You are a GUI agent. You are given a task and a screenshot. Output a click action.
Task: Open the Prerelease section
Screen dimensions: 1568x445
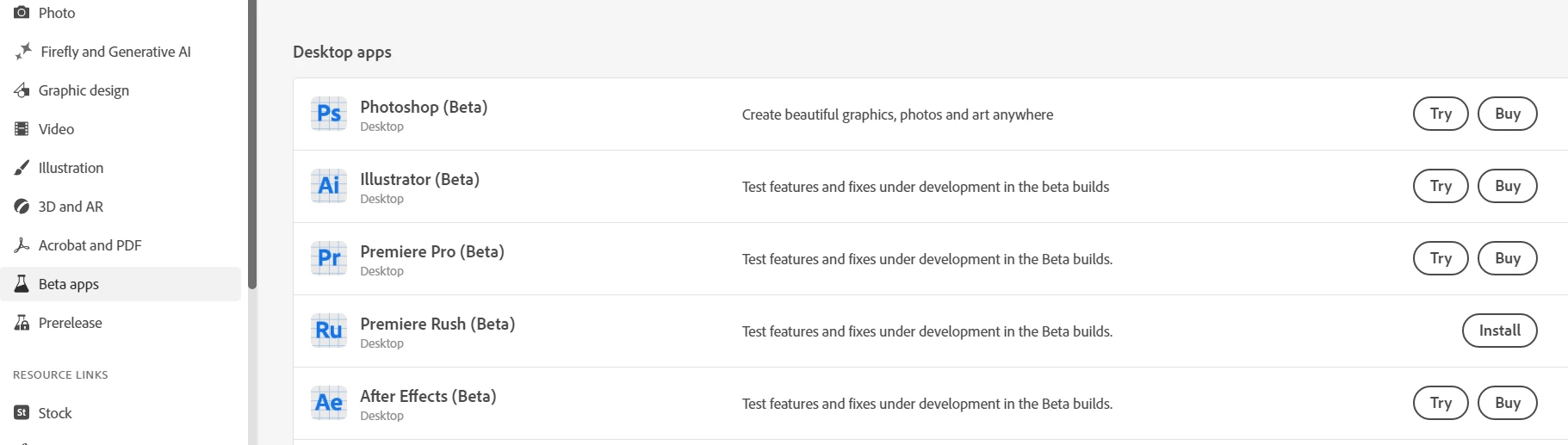tap(70, 323)
